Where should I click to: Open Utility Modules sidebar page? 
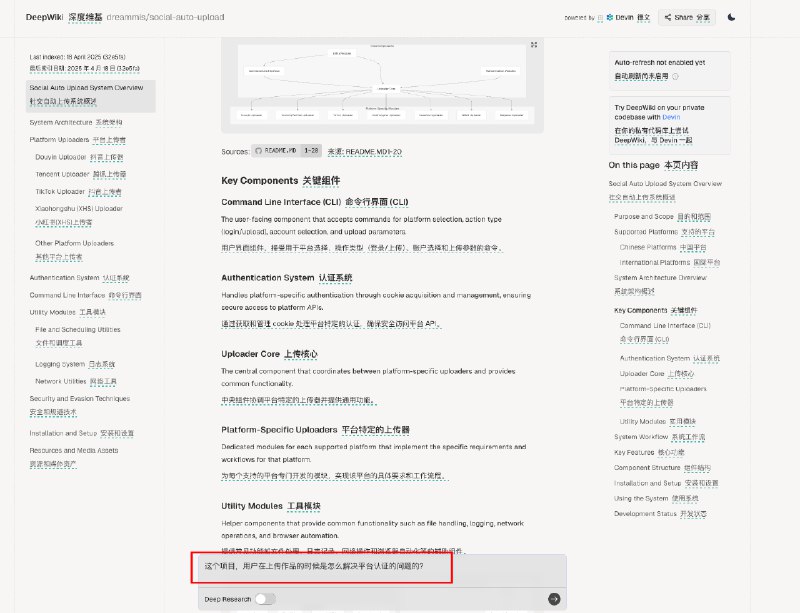click(x=68, y=312)
